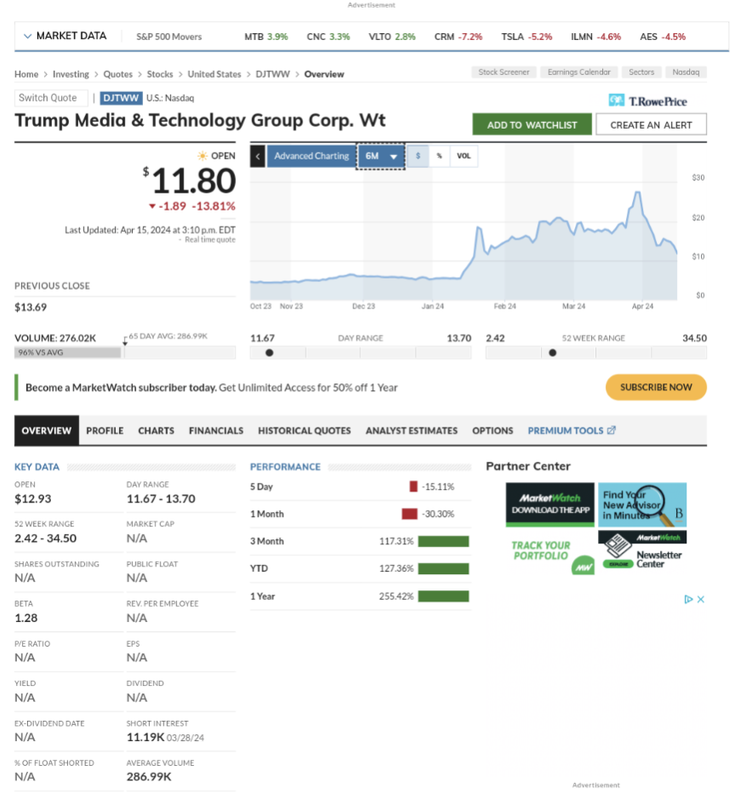Click Stocks breadcrumb link
Screen dimensions: 735x800
coord(160,74)
